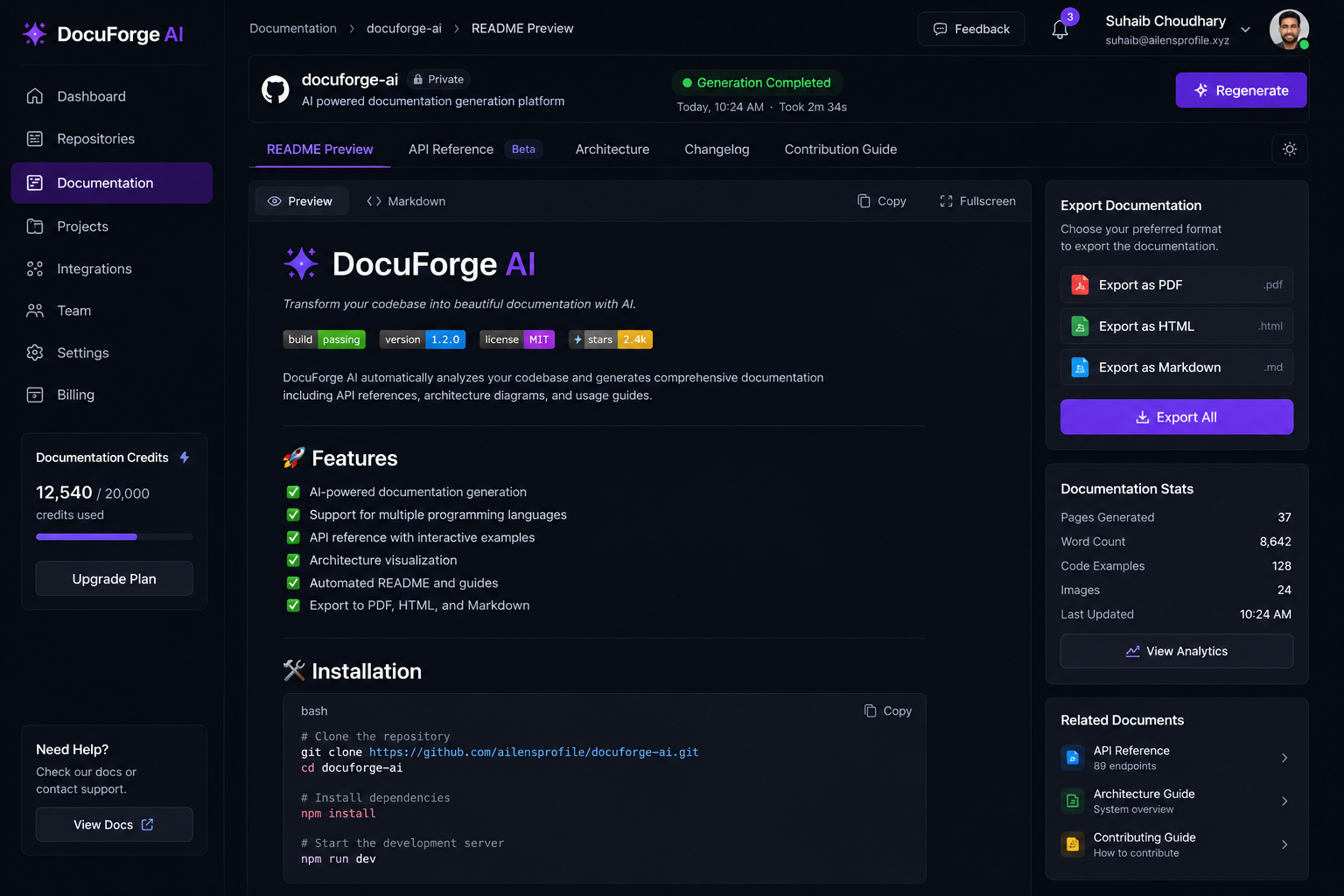
Task: Select the Documentation sidebar item
Action: (x=111, y=183)
